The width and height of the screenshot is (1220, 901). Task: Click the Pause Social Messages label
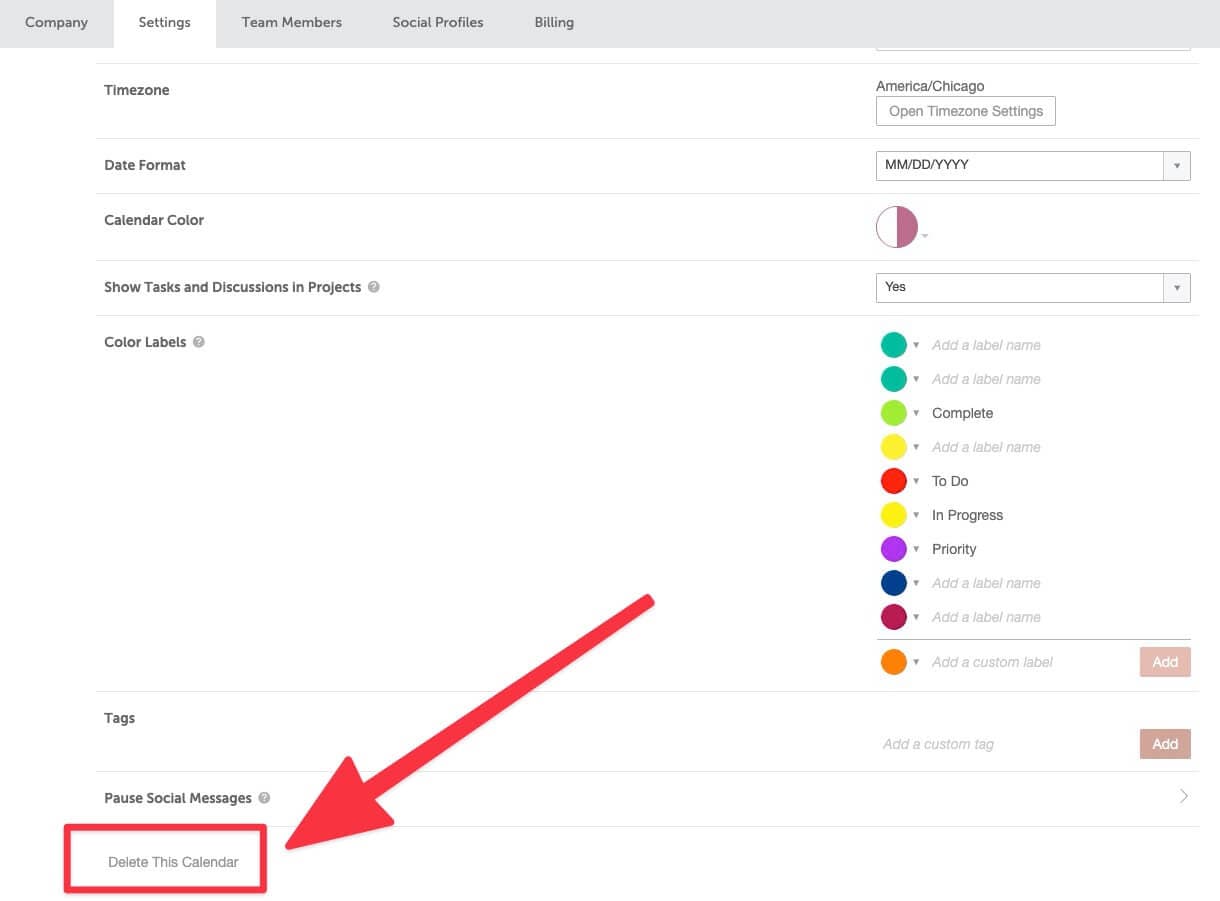(178, 798)
